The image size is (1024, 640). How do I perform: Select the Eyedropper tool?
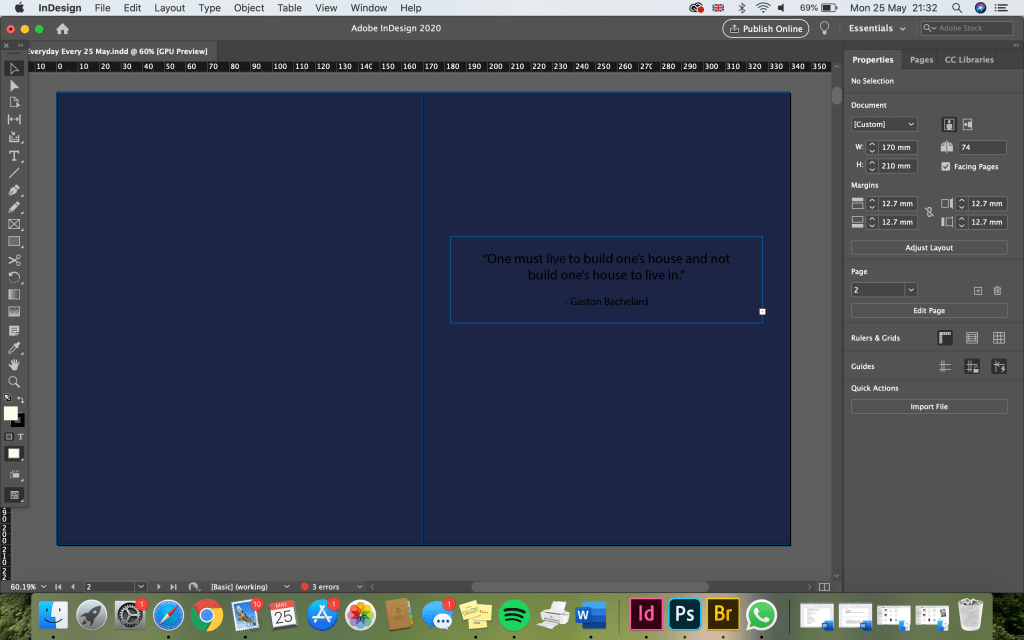(x=14, y=348)
